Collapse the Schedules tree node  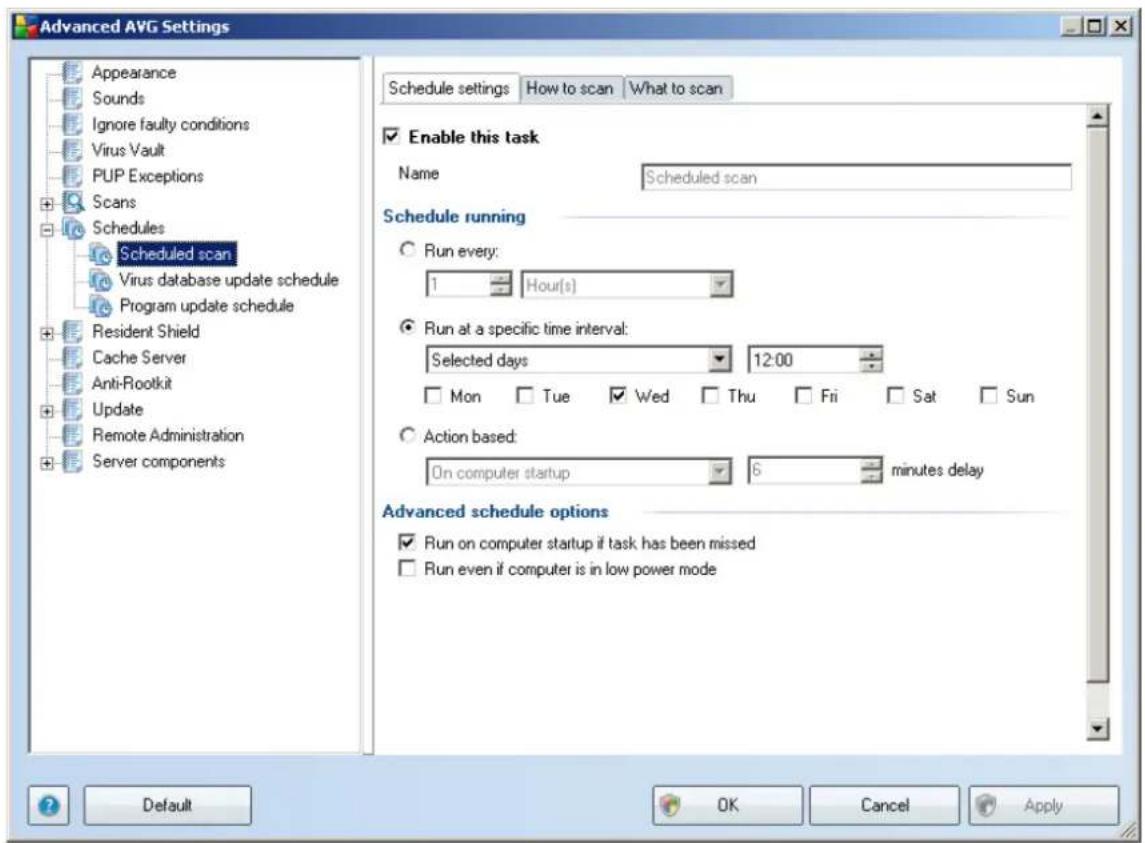pos(47,230)
